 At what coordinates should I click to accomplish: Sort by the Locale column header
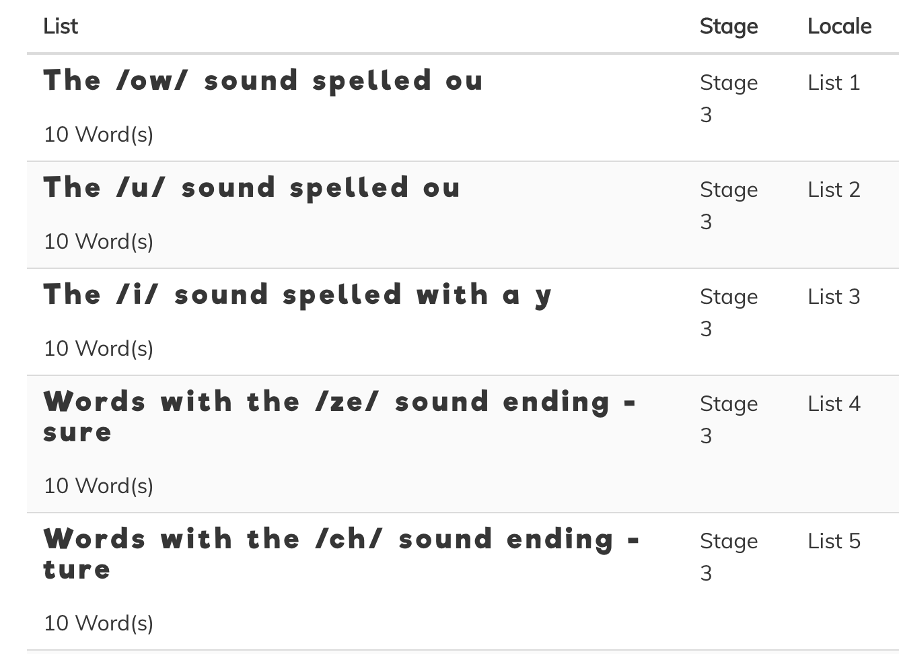pos(839,26)
